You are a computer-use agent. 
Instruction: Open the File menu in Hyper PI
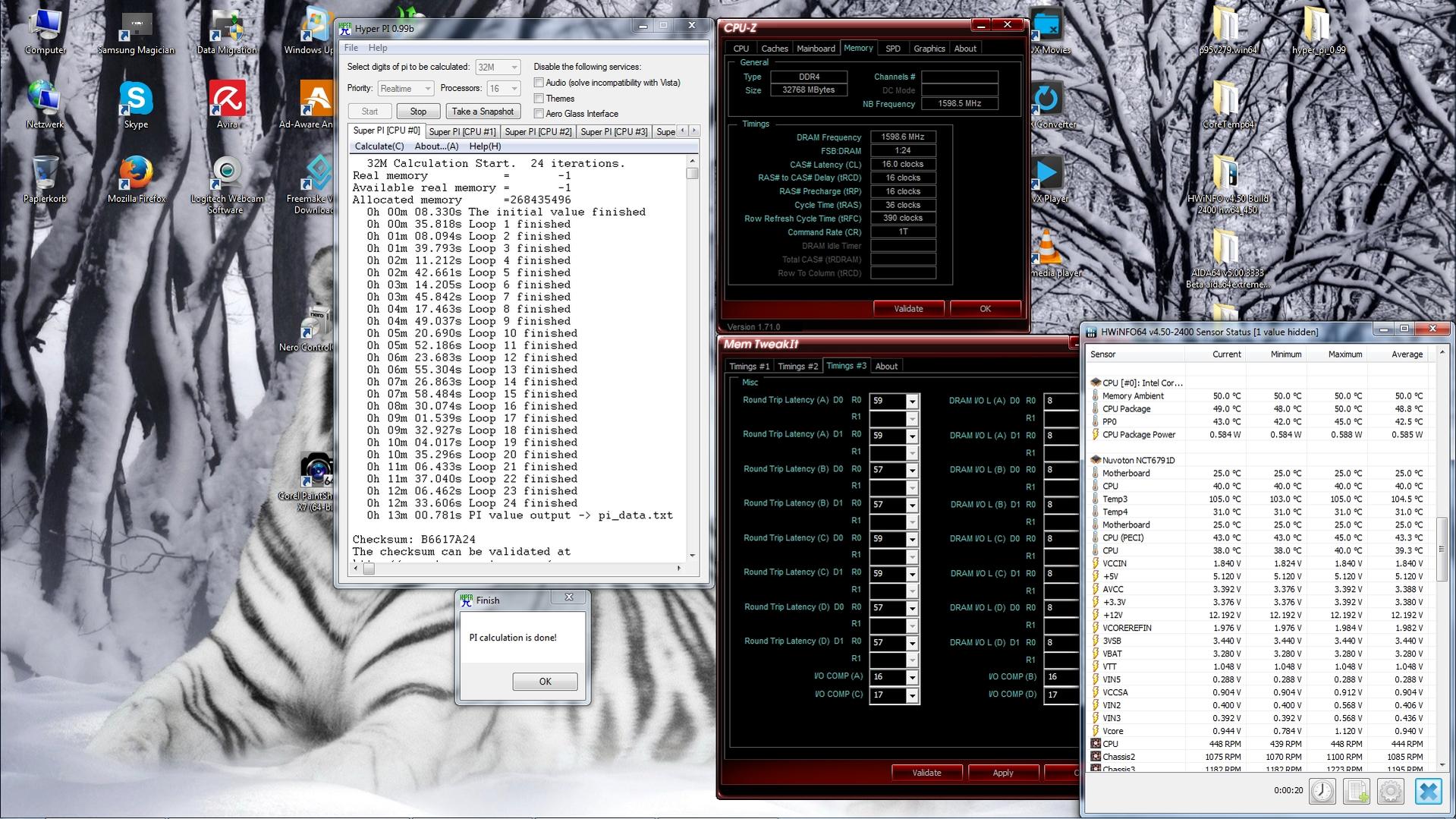point(351,48)
